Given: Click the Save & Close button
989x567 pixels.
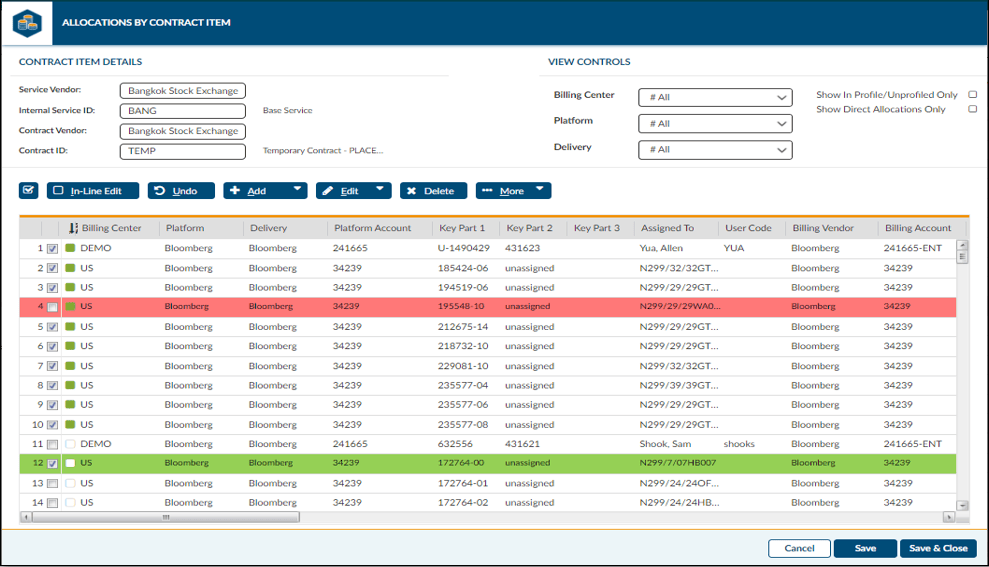Looking at the screenshot, I should (x=938, y=548).
